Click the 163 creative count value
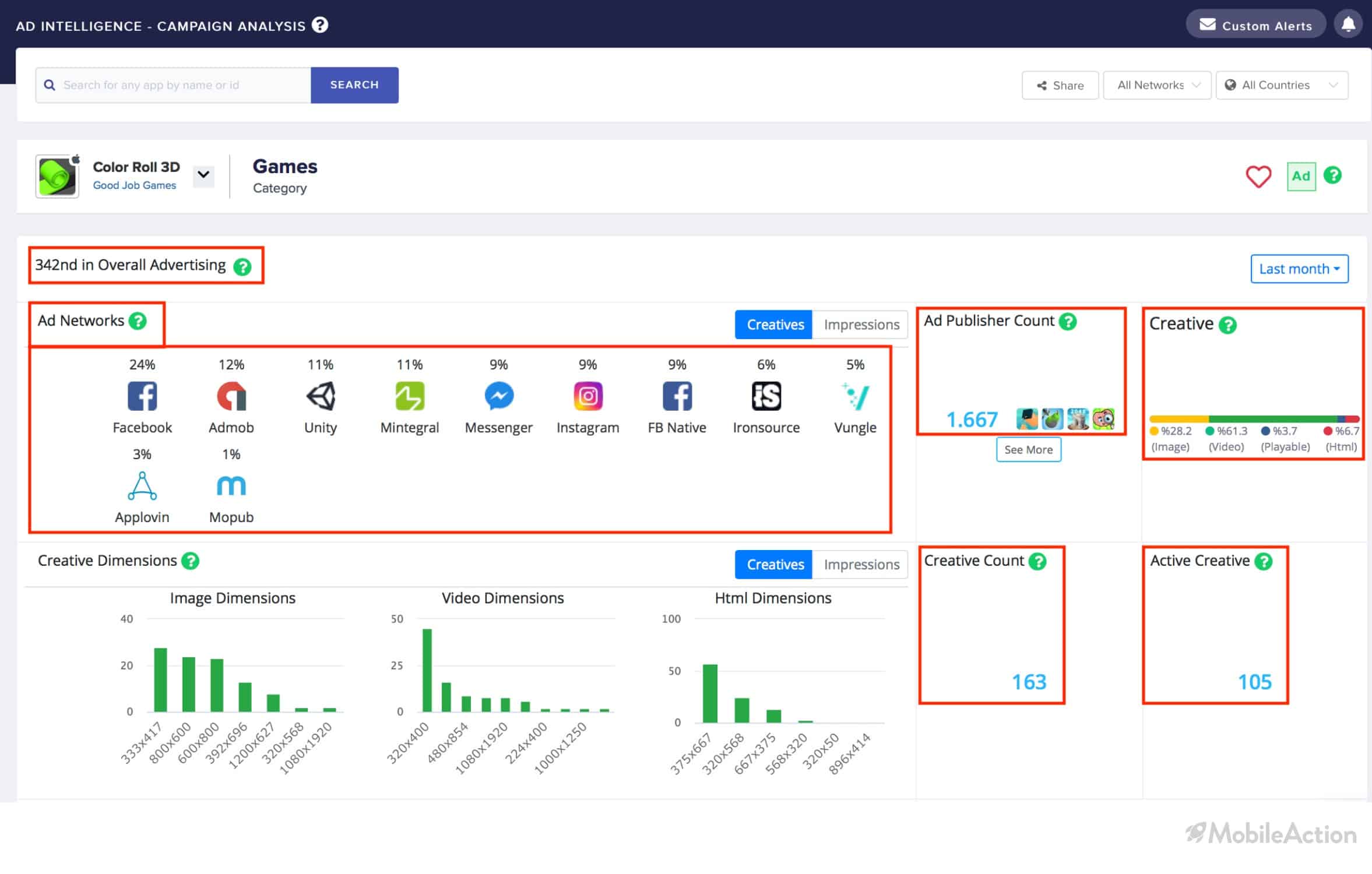This screenshot has height=874, width=1372. [x=1029, y=682]
